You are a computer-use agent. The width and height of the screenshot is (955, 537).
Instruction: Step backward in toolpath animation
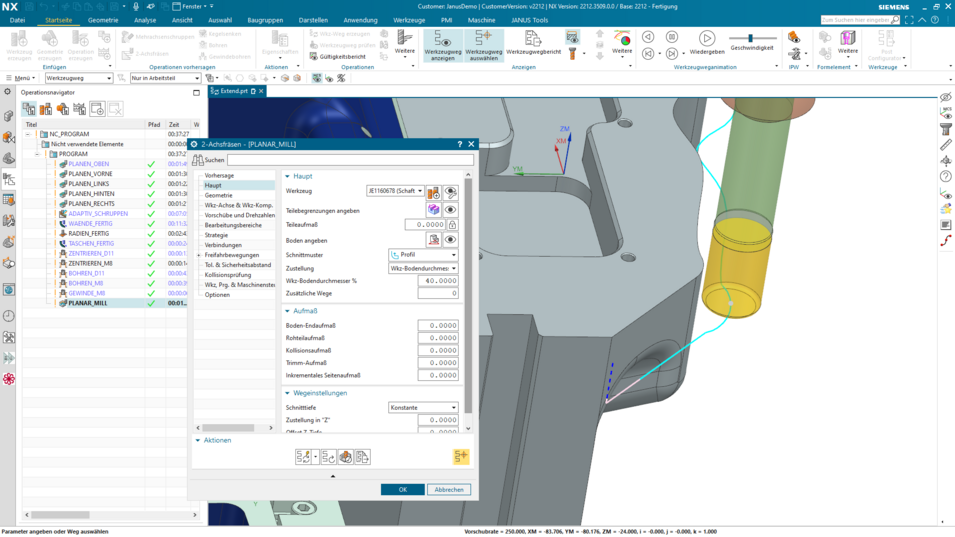pos(648,54)
